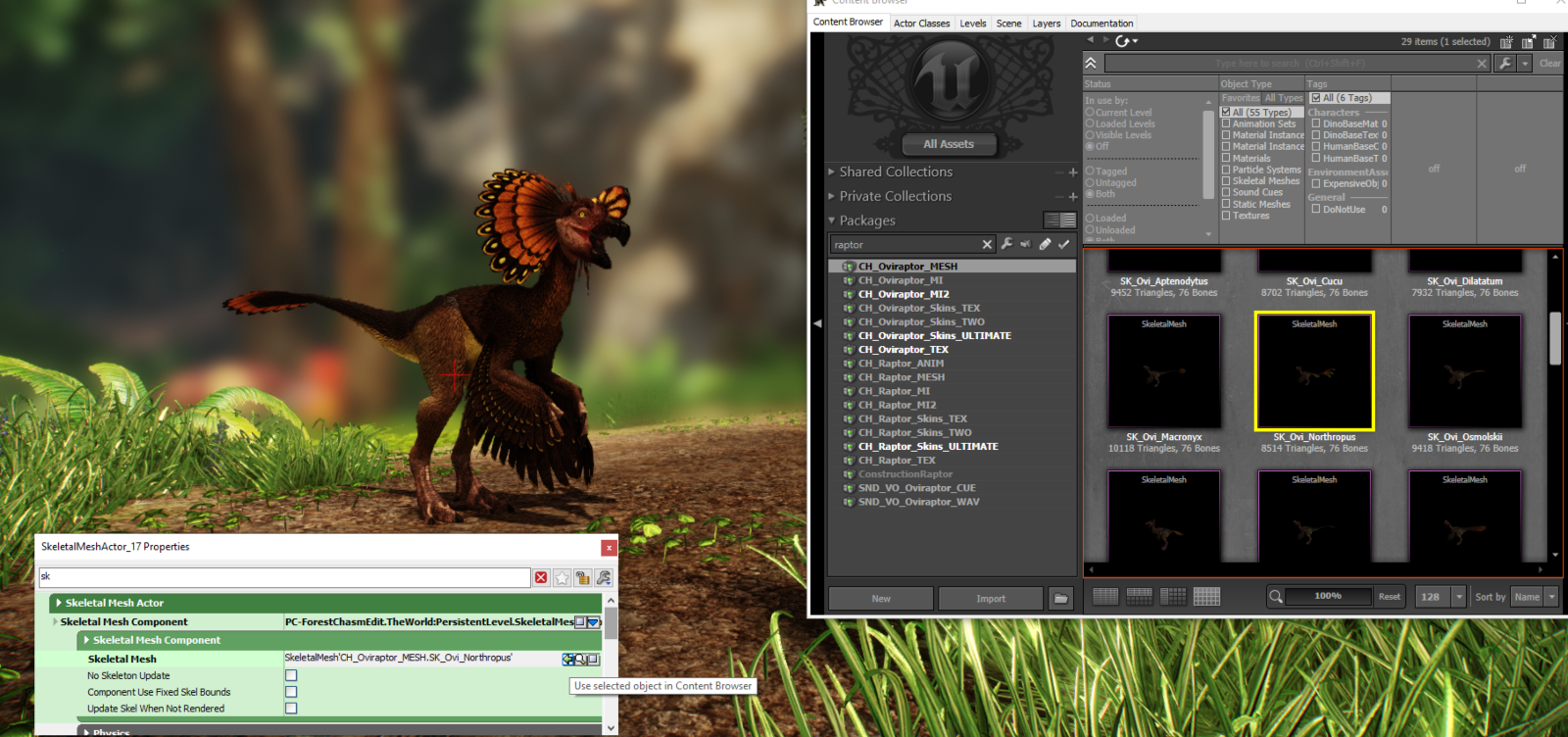Open asset search options wrench icon
This screenshot has height=737, width=1568.
point(1505,63)
